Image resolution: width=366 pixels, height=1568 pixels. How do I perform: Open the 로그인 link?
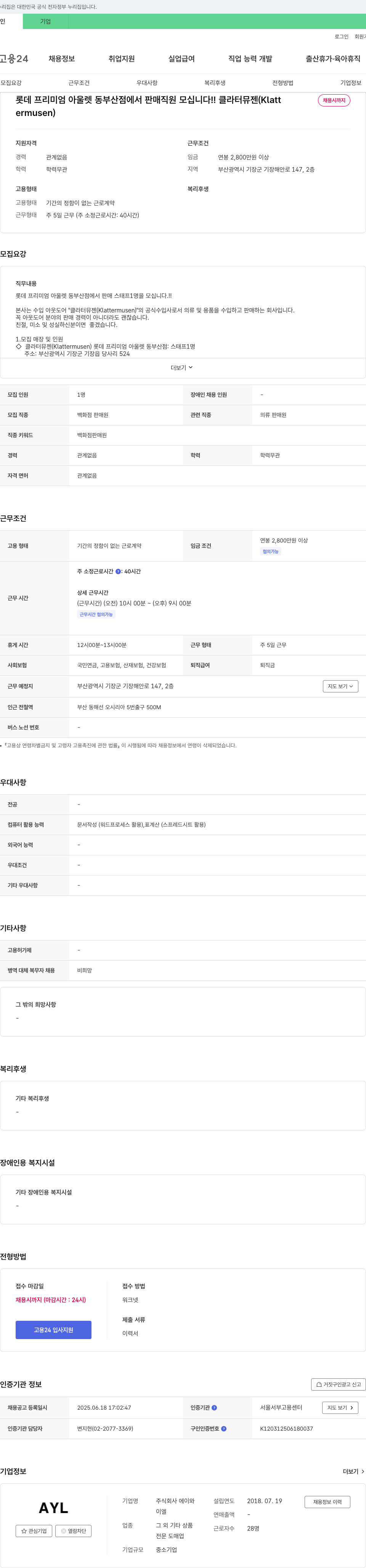coord(341,37)
